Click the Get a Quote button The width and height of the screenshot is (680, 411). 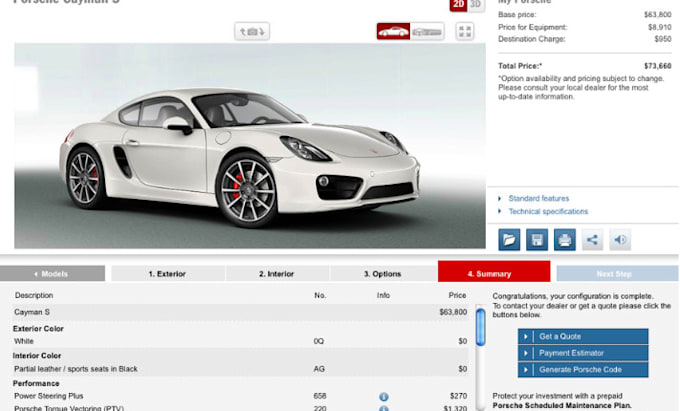[x=583, y=336]
